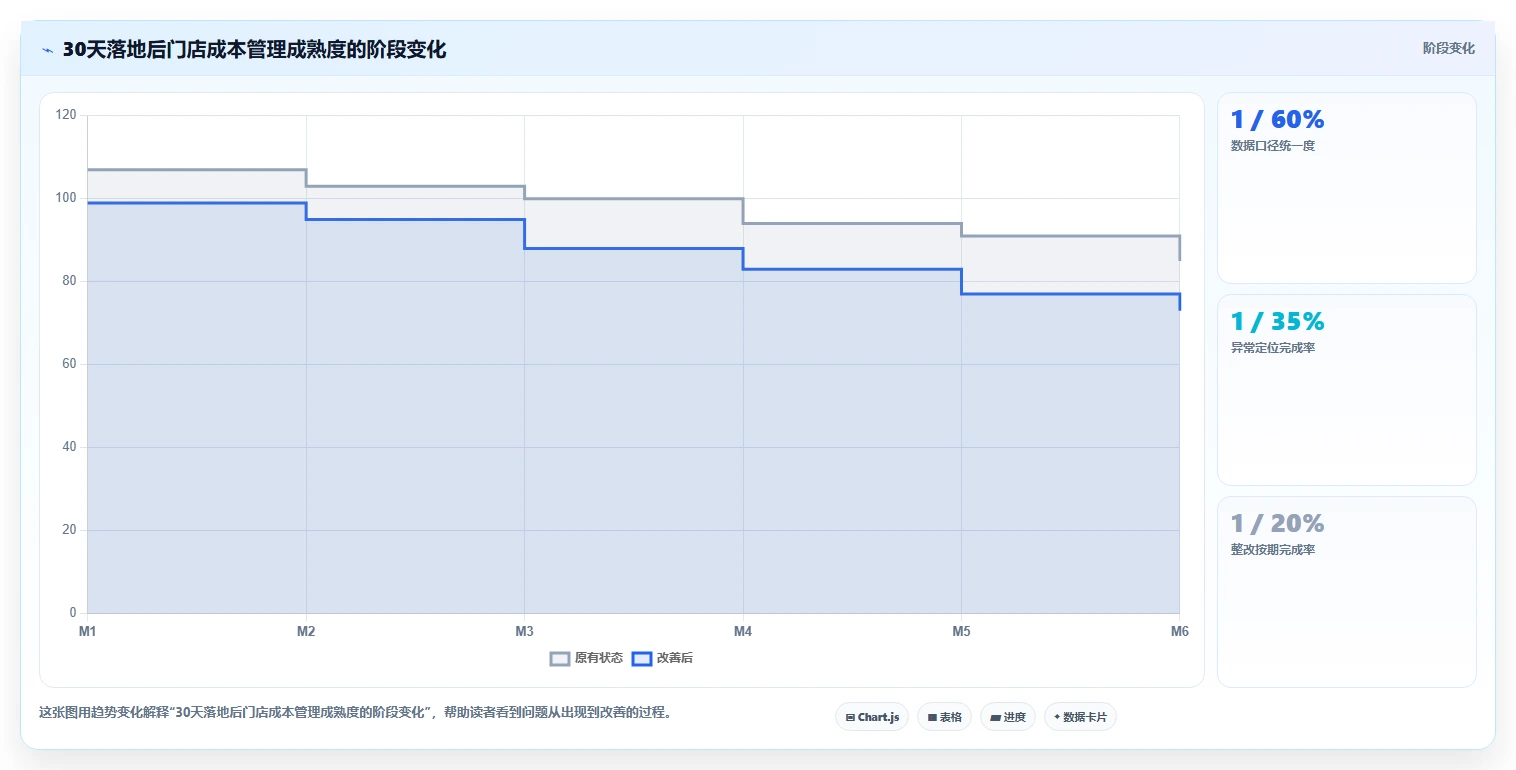Click the M6 x-axis label
Image resolution: width=1516 pixels, height=770 pixels.
click(1179, 631)
